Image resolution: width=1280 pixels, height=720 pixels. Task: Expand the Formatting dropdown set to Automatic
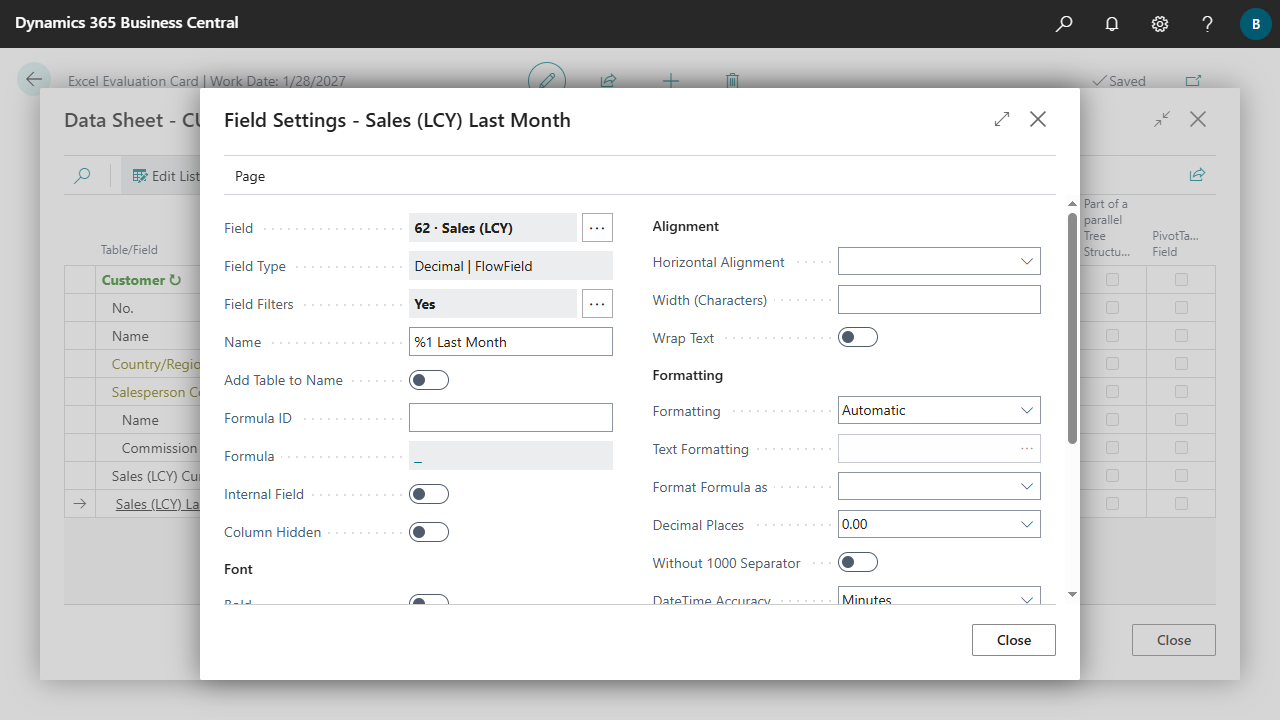(939, 410)
